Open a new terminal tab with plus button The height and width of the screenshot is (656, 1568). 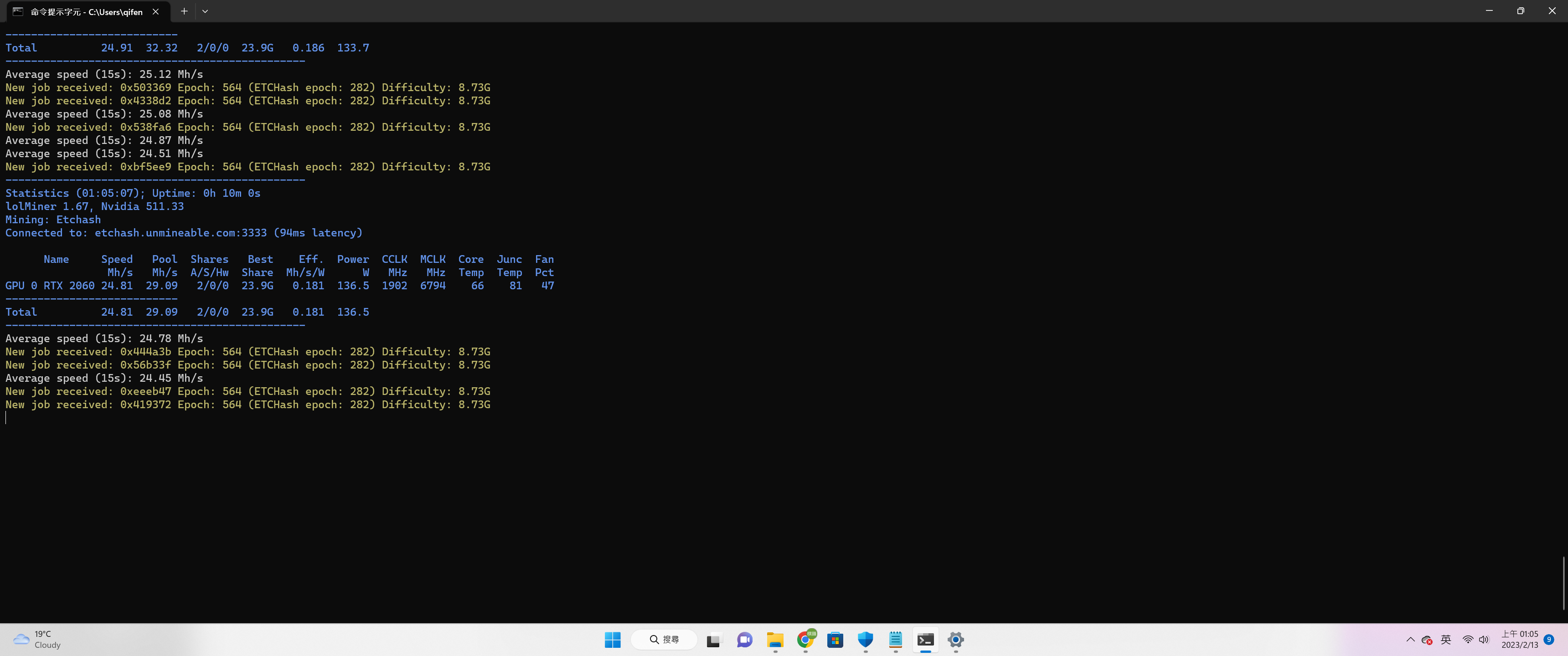[184, 11]
